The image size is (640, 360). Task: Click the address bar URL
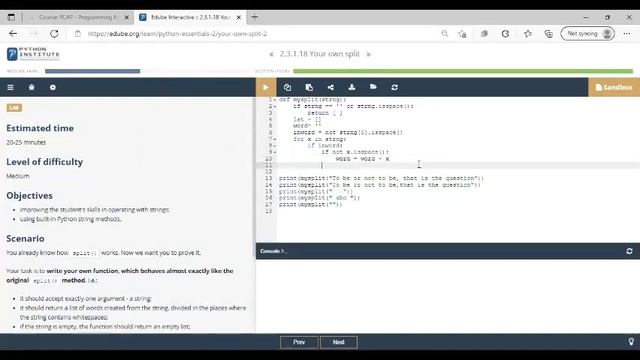click(178, 34)
